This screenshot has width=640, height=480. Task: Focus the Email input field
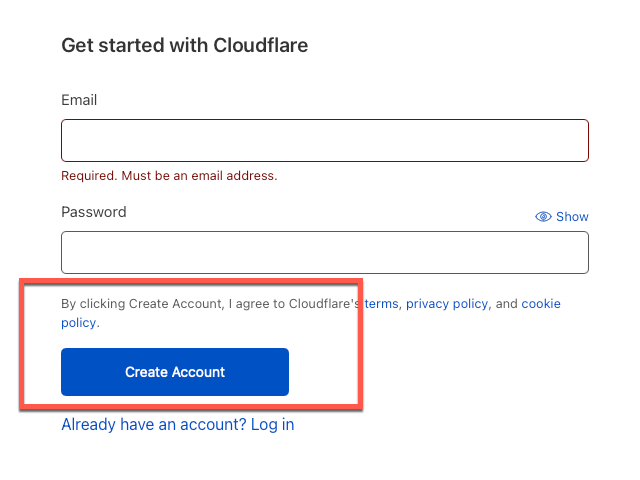pos(325,140)
